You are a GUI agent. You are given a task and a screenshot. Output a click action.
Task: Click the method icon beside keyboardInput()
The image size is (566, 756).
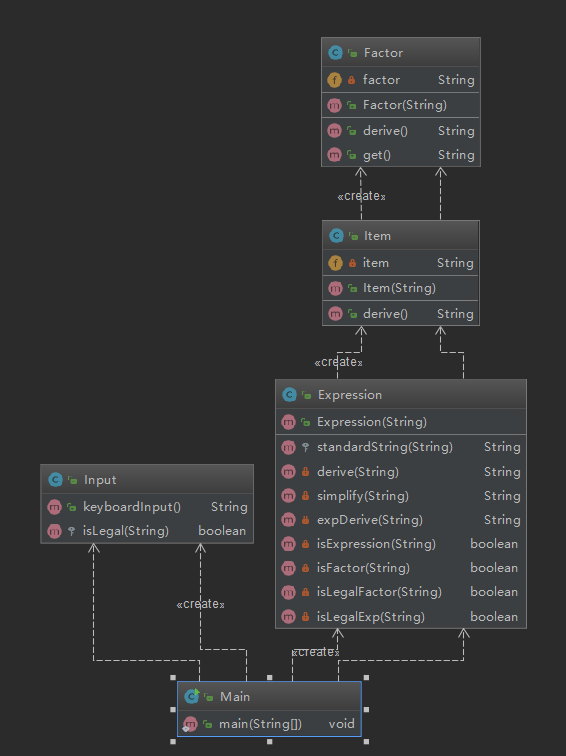coord(54,507)
